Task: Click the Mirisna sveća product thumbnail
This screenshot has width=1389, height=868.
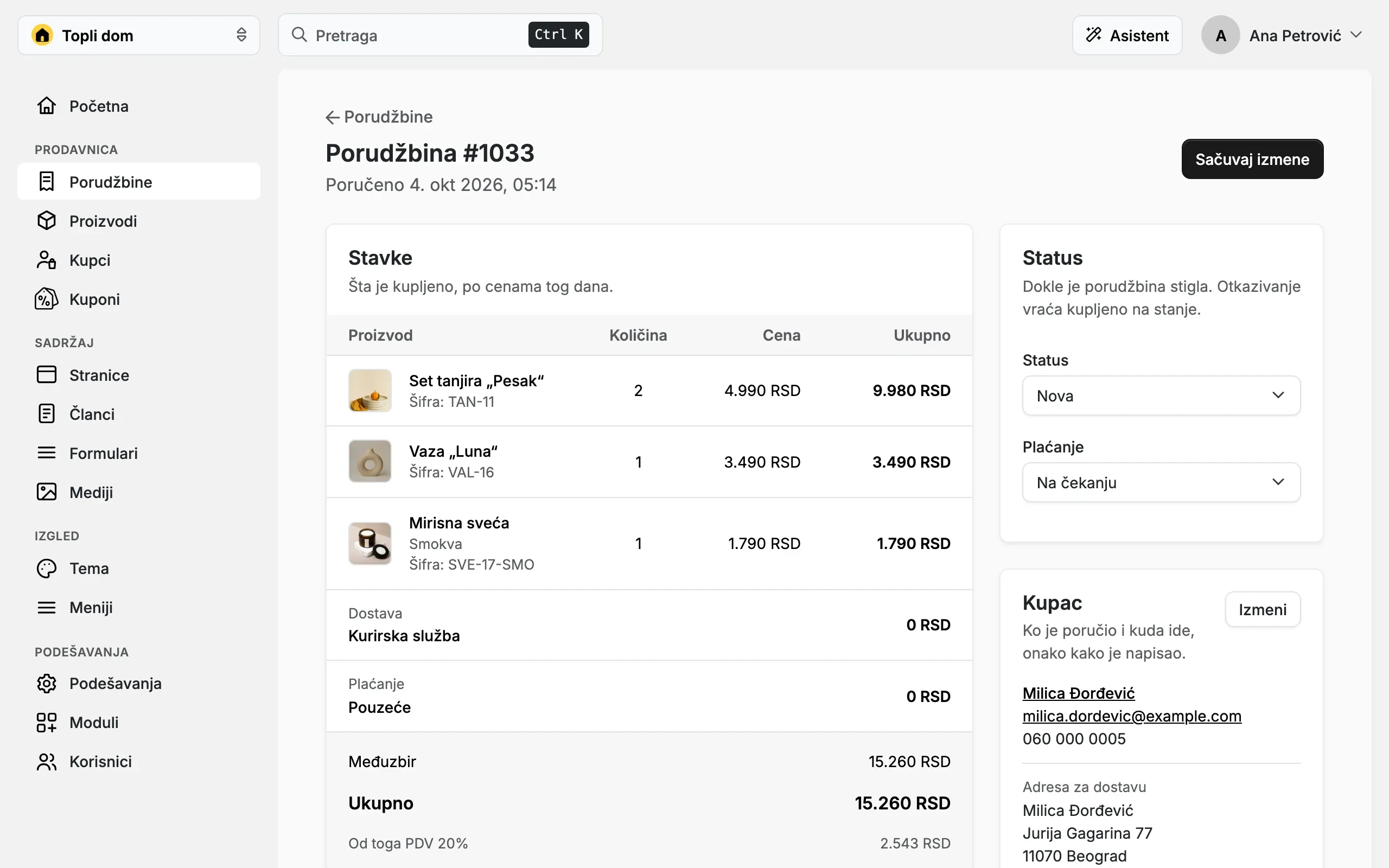Action: tap(370, 543)
